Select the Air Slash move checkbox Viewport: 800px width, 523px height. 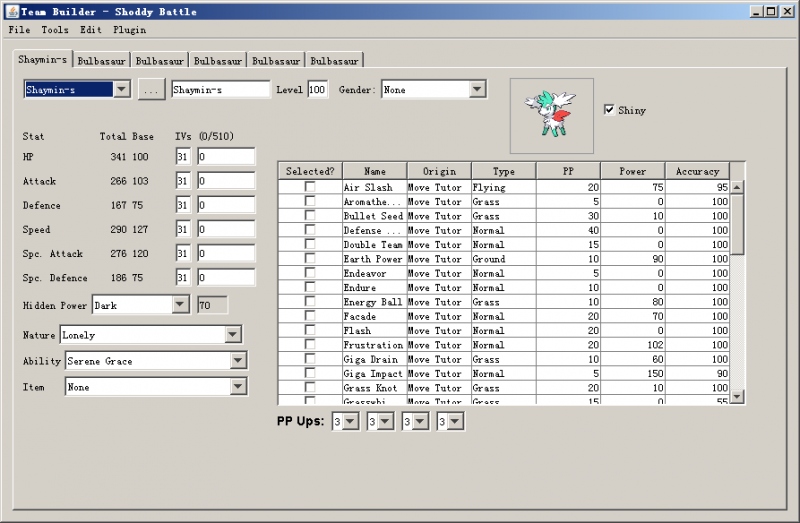pyautogui.click(x=310, y=187)
